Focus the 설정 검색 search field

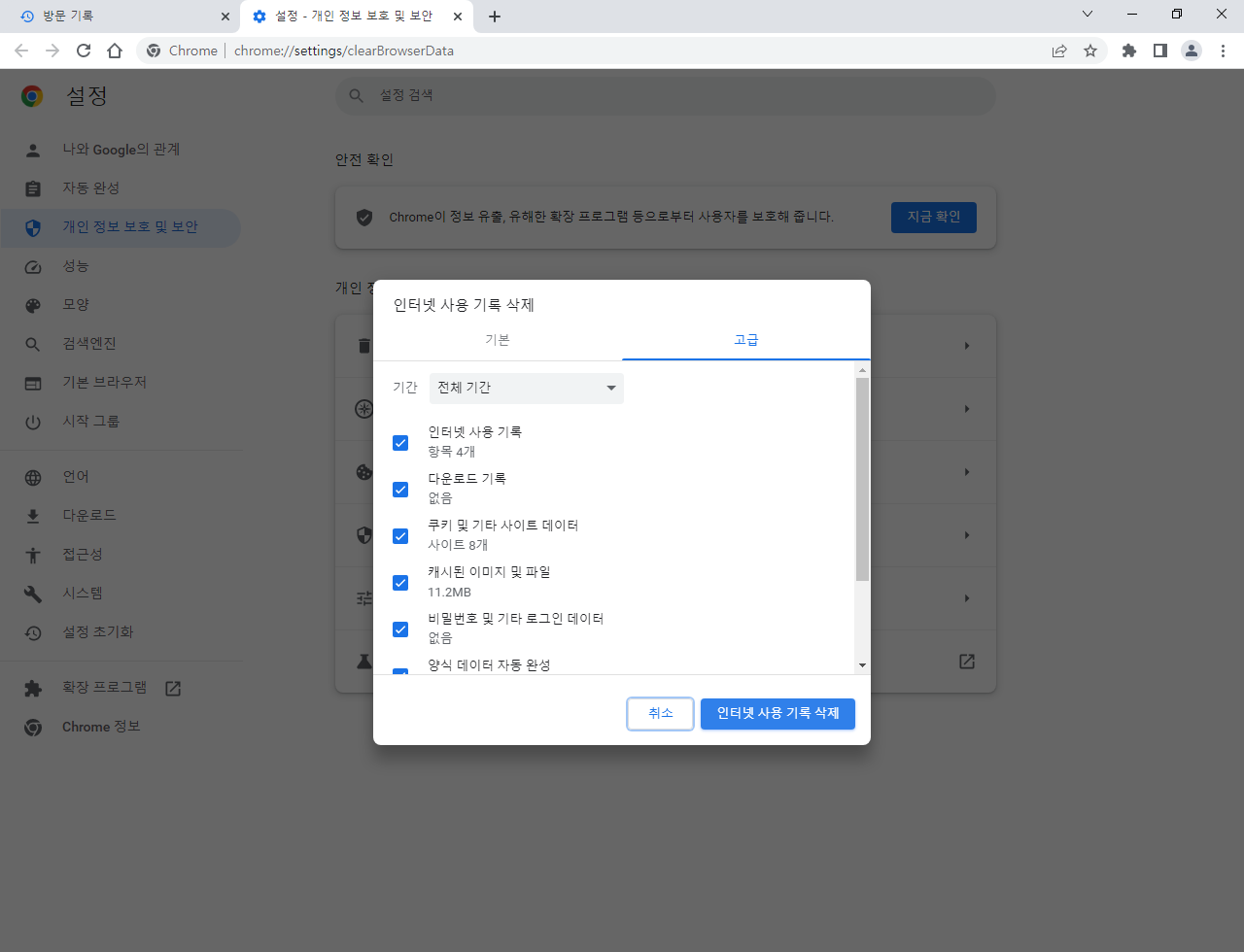(666, 95)
